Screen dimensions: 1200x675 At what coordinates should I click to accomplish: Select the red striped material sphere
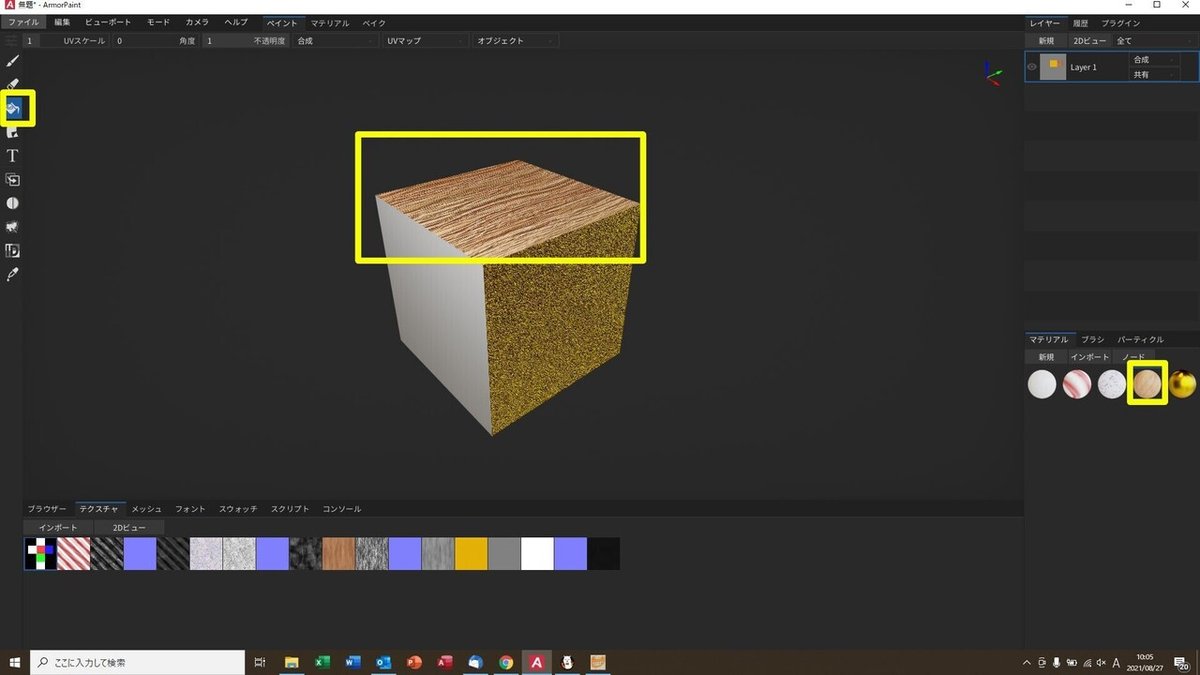pos(1077,384)
